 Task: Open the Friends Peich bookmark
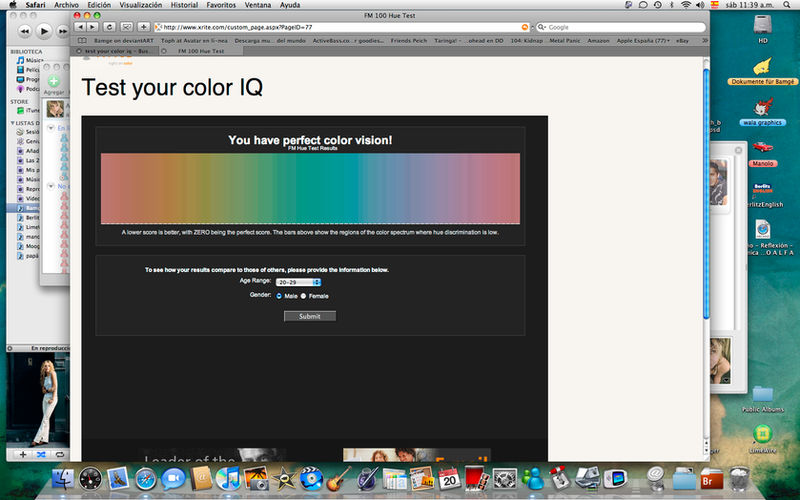[409, 40]
